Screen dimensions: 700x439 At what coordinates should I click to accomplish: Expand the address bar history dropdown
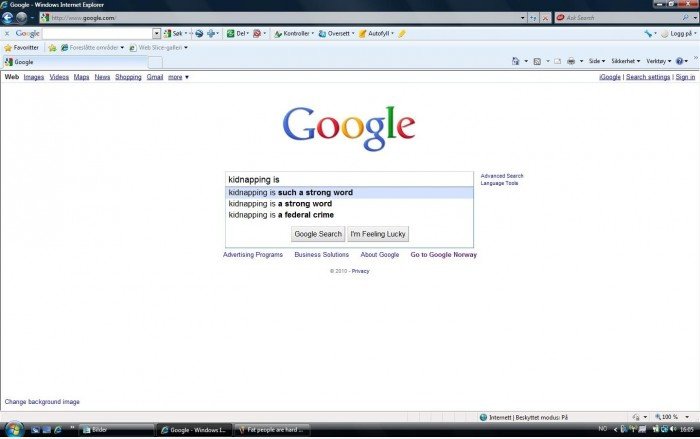coord(523,18)
